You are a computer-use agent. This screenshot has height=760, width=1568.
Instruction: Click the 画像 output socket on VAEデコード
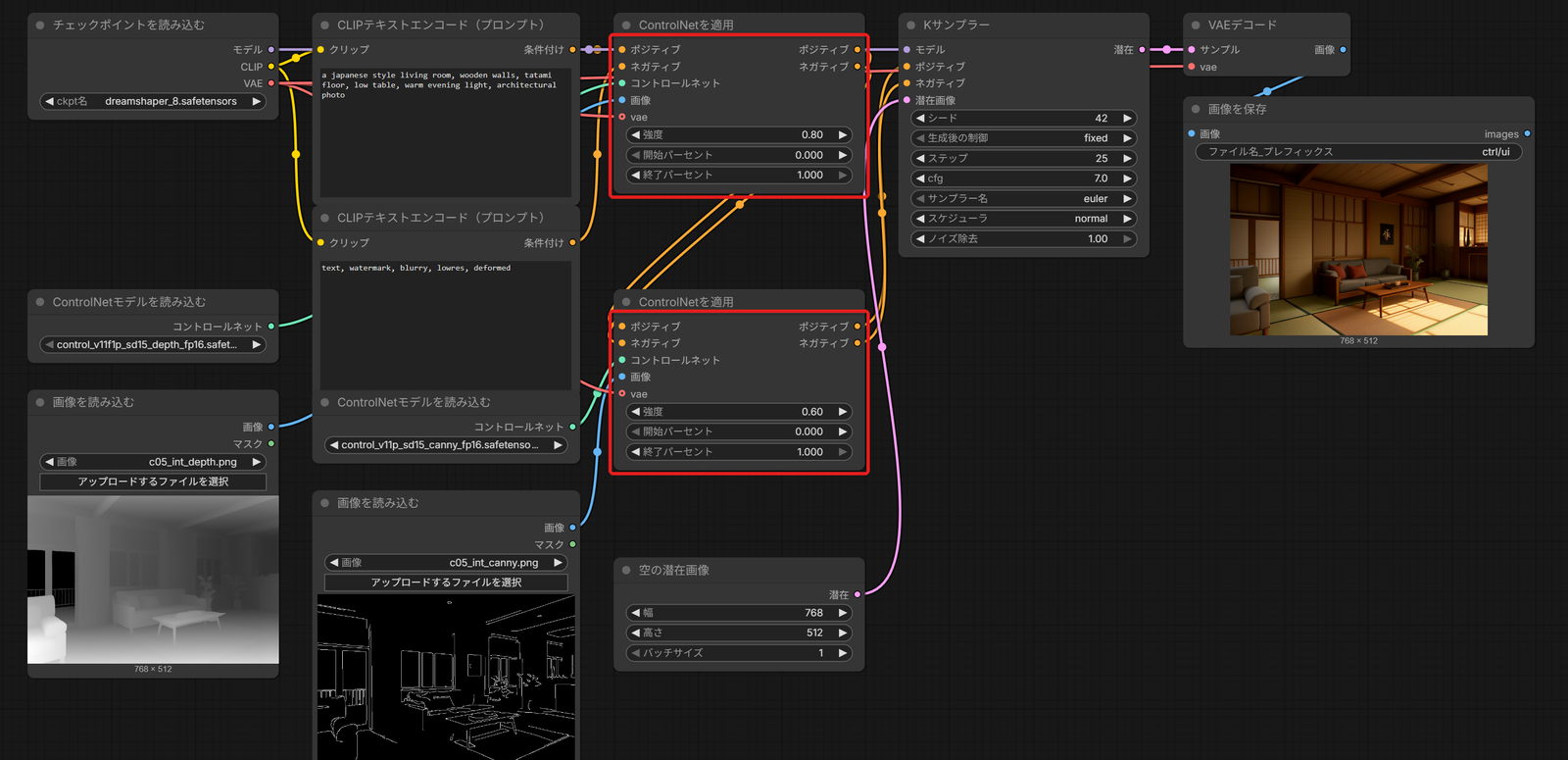point(1343,49)
